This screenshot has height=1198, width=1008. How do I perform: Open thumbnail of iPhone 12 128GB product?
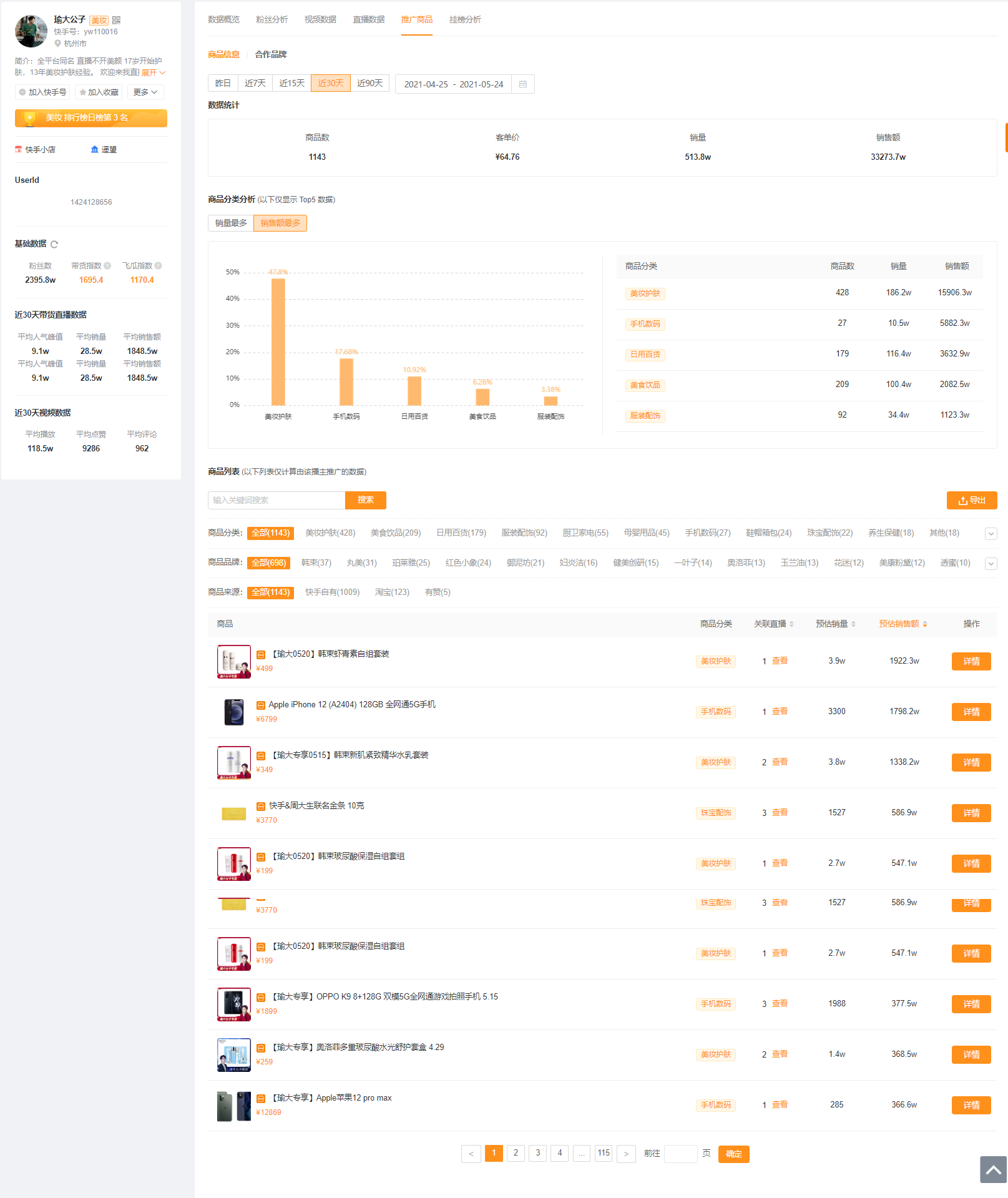[x=234, y=712]
